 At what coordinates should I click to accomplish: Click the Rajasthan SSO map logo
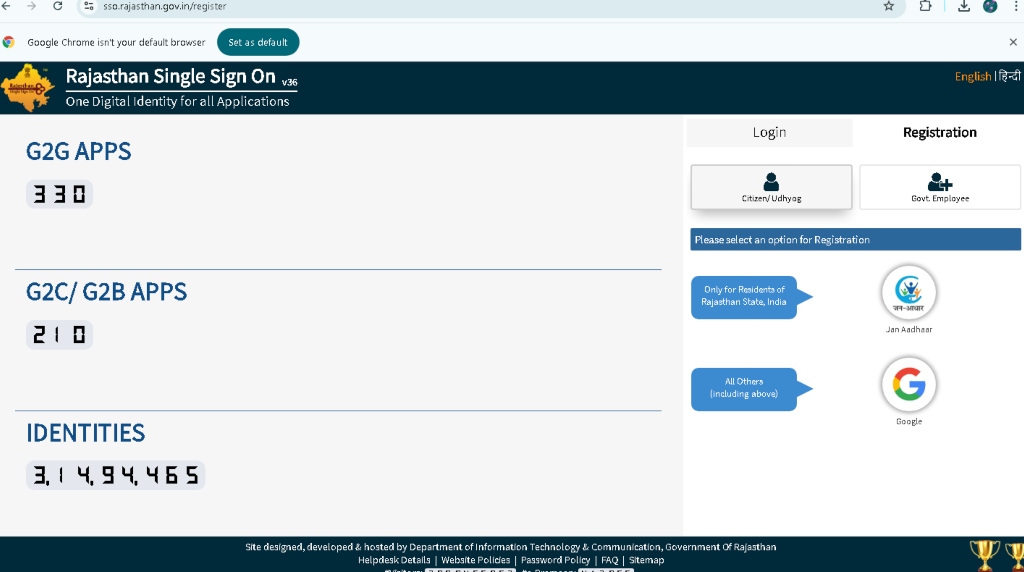(27, 88)
